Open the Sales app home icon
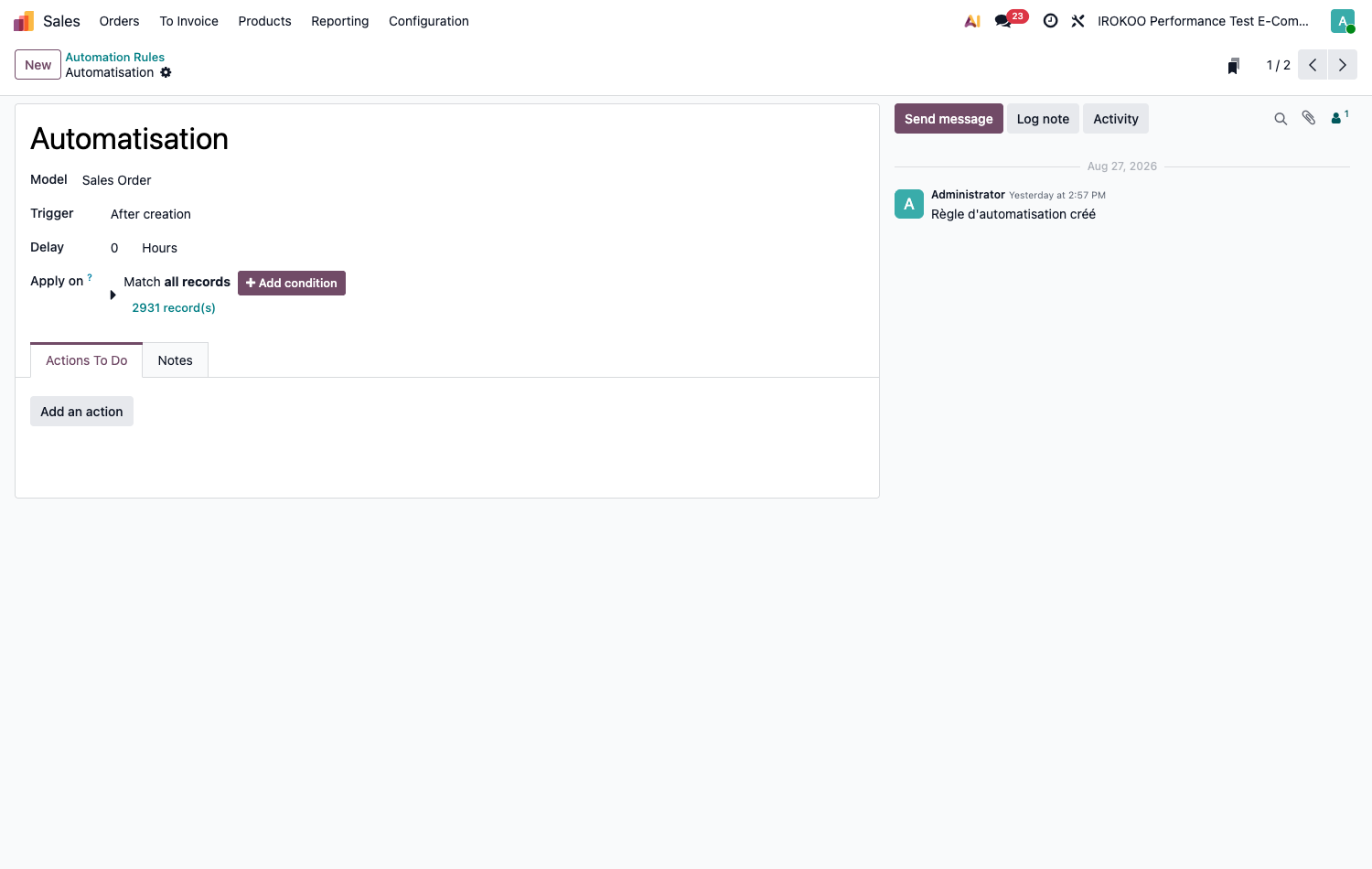1372x869 pixels. (24, 21)
